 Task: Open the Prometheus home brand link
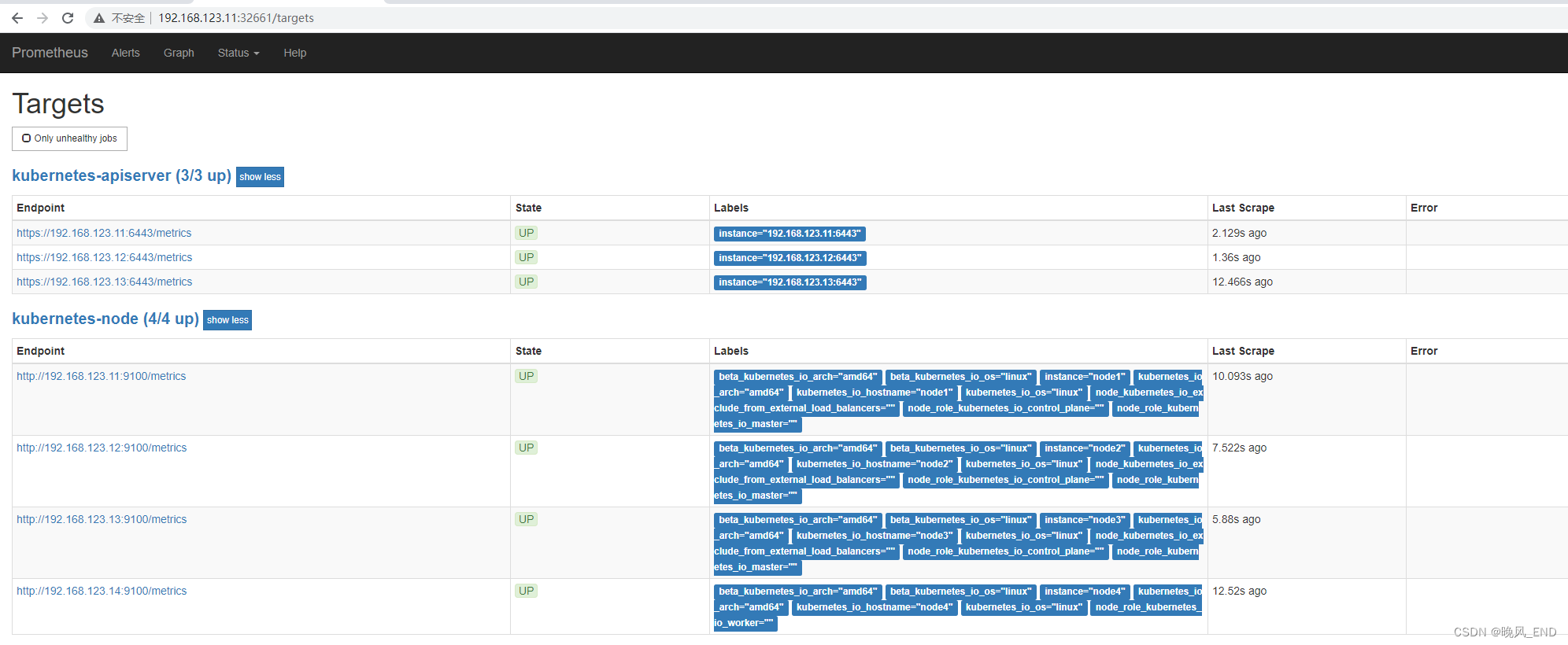[x=50, y=53]
